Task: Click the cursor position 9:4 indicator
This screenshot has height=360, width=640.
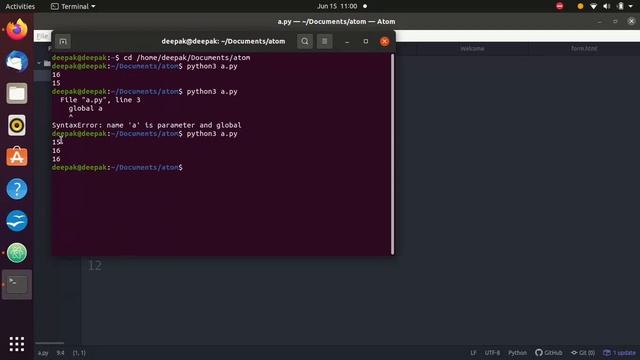Action: pos(60,353)
